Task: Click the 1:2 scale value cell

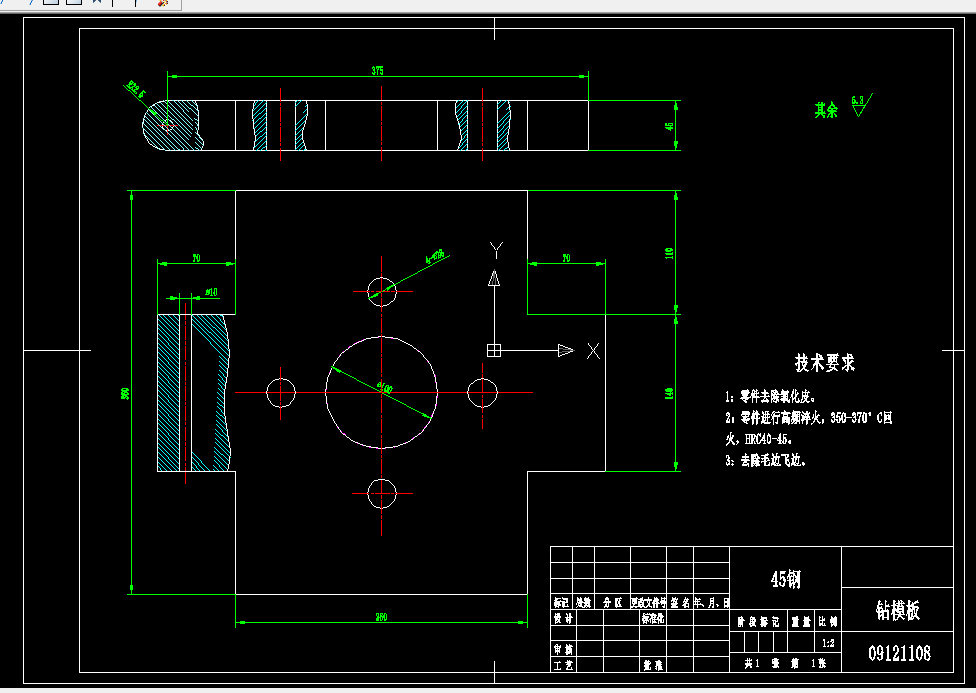Action: 828,643
